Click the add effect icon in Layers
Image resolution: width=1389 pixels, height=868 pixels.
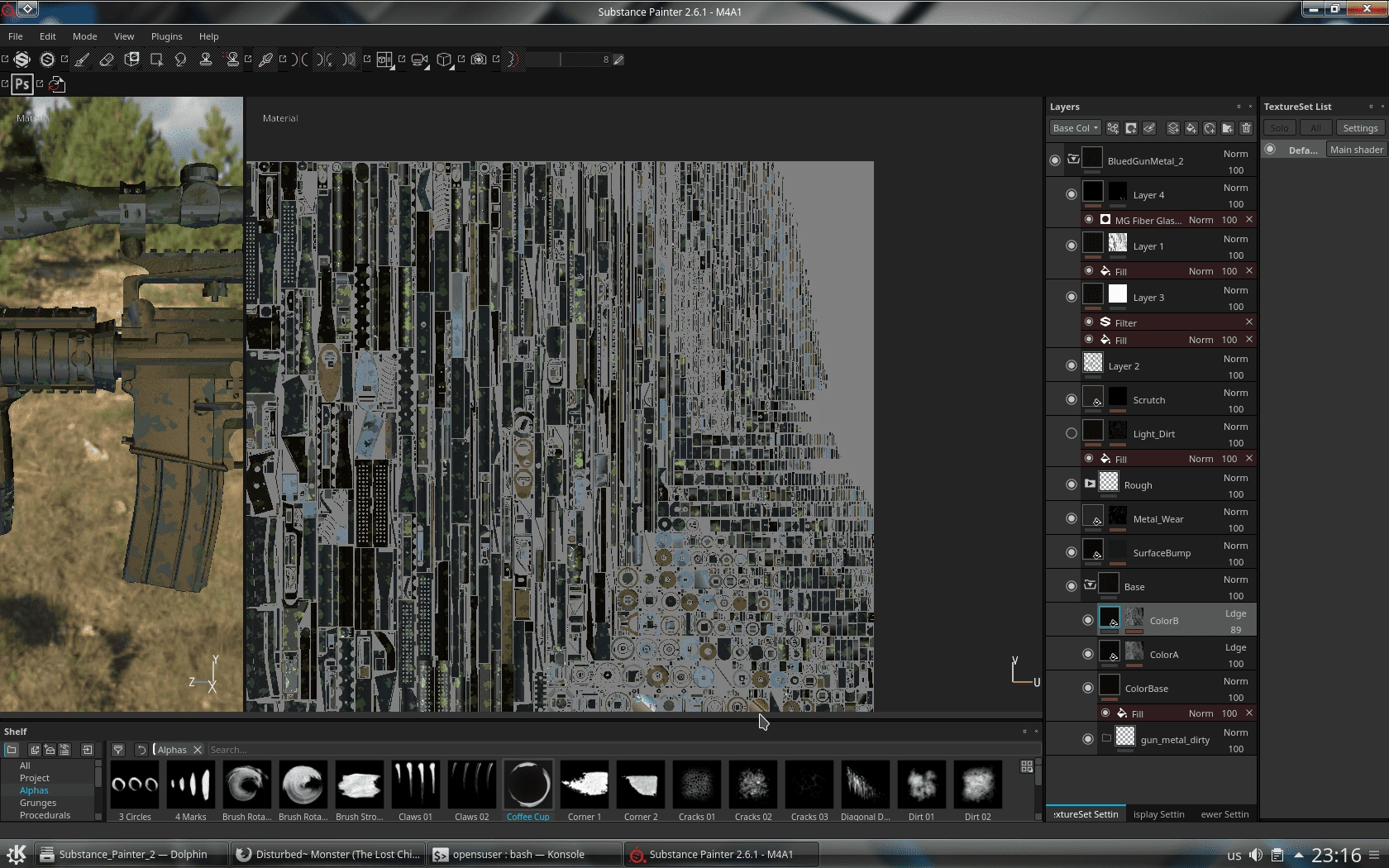click(x=1113, y=128)
